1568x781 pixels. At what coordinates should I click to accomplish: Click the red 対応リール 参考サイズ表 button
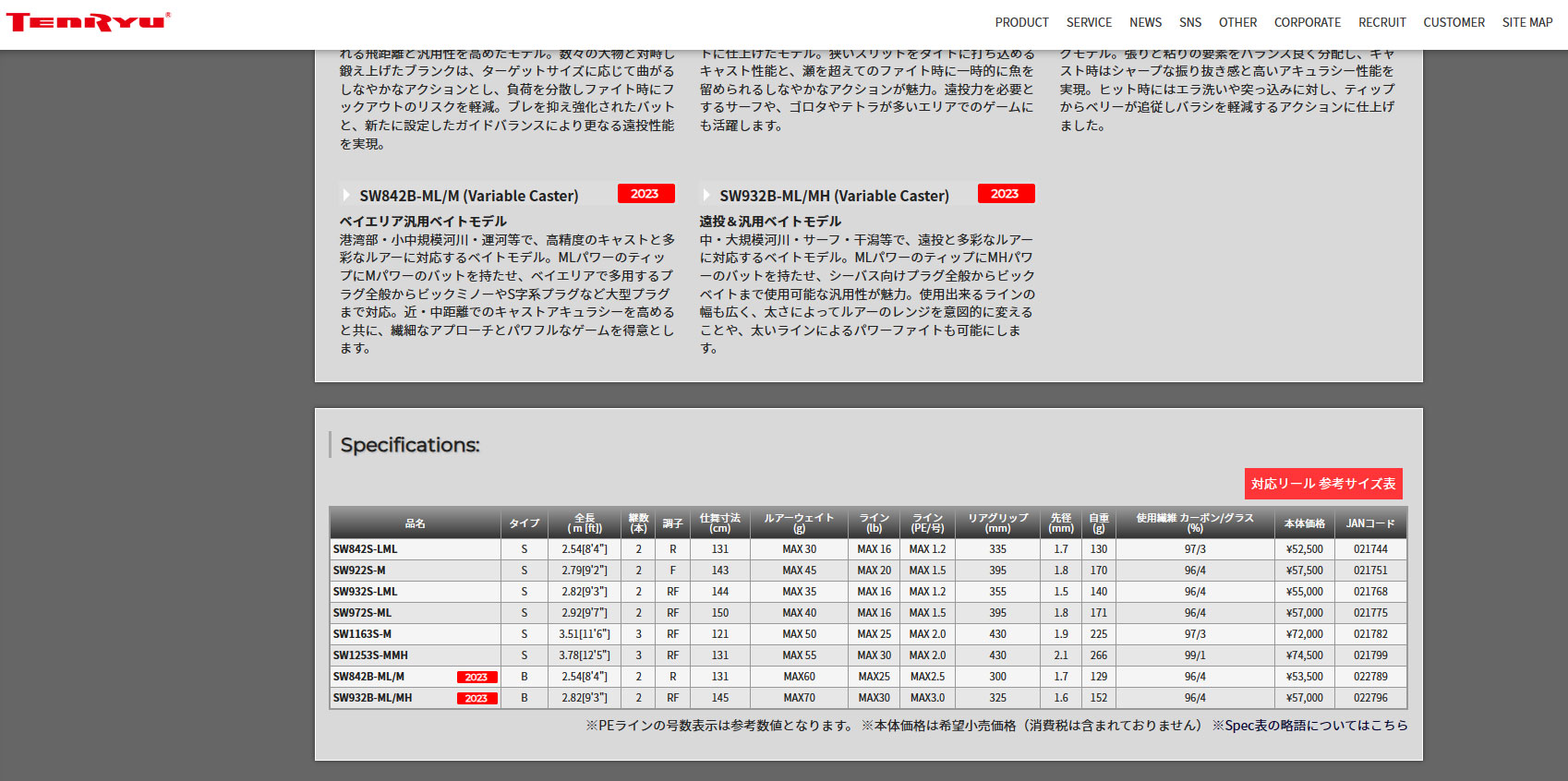pos(1323,484)
